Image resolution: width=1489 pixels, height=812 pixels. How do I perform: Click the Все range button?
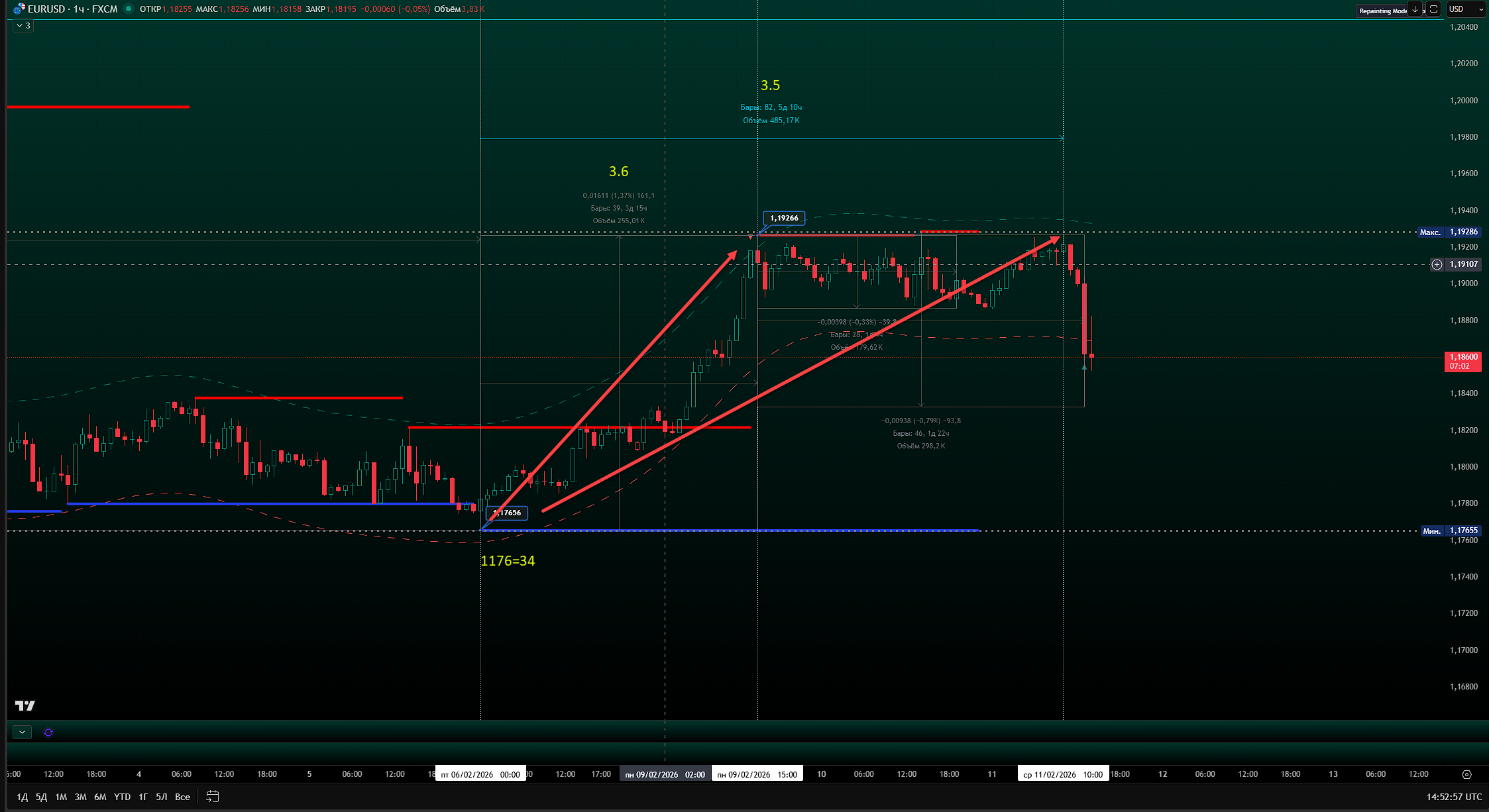(182, 797)
